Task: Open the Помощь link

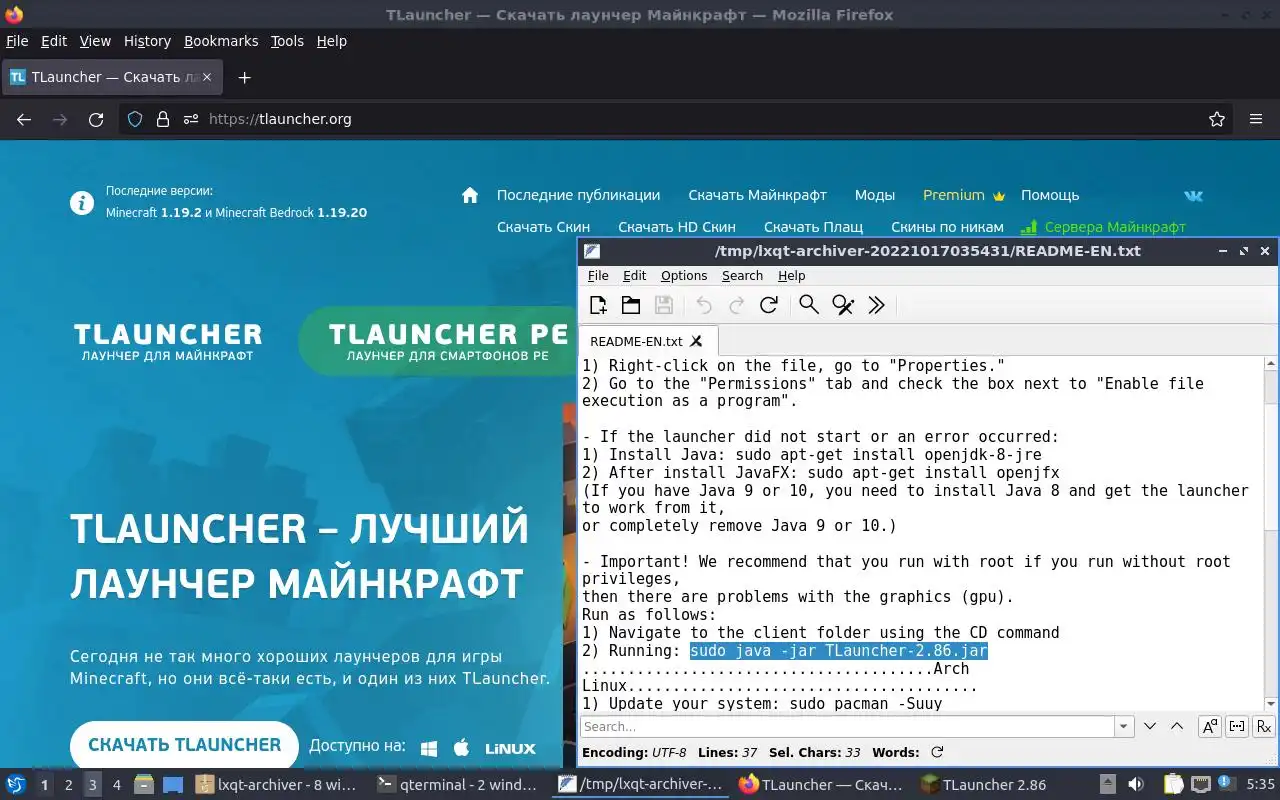Action: [1050, 195]
